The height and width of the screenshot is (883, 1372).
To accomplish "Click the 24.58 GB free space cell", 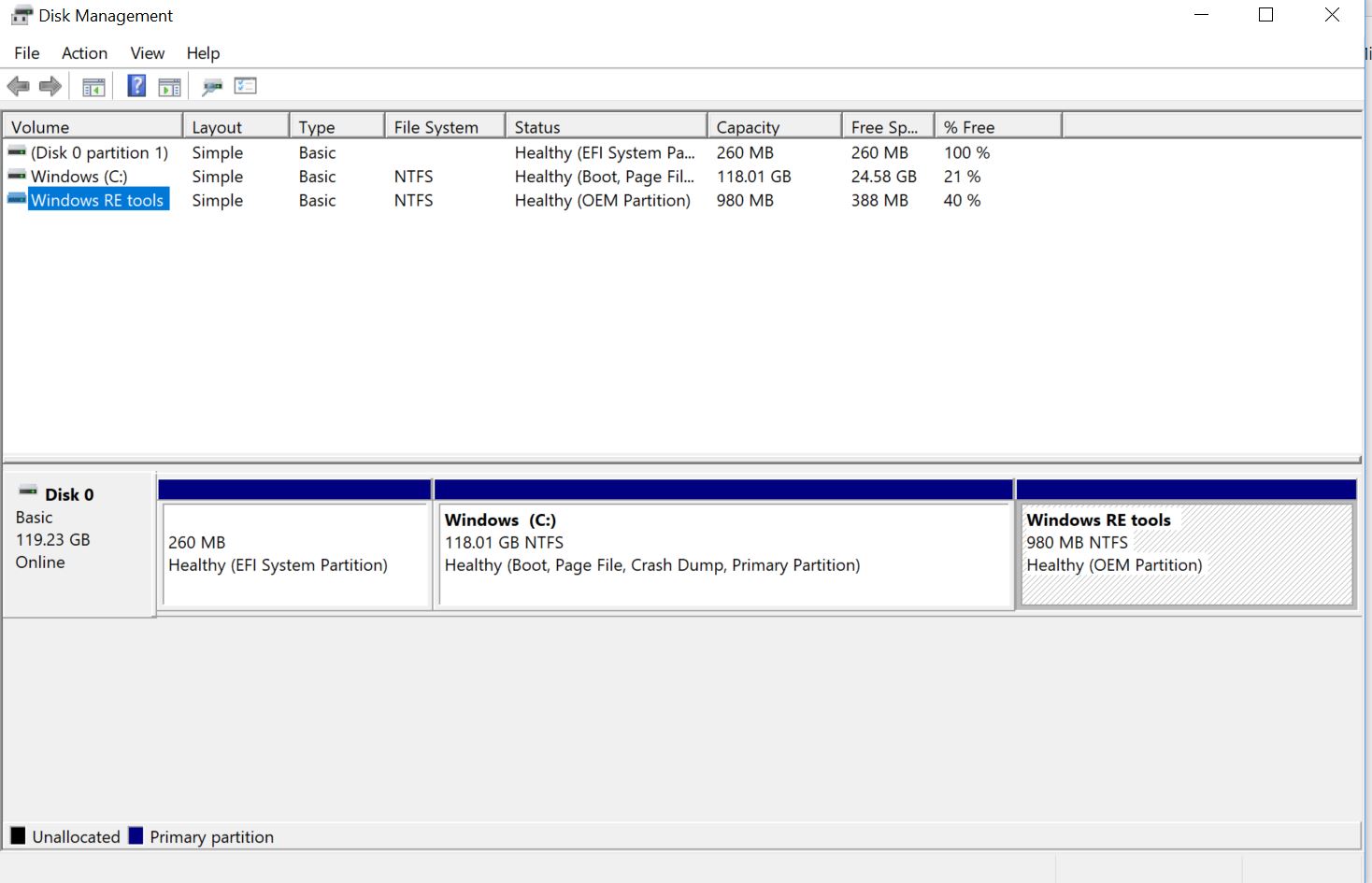I will 883,177.
